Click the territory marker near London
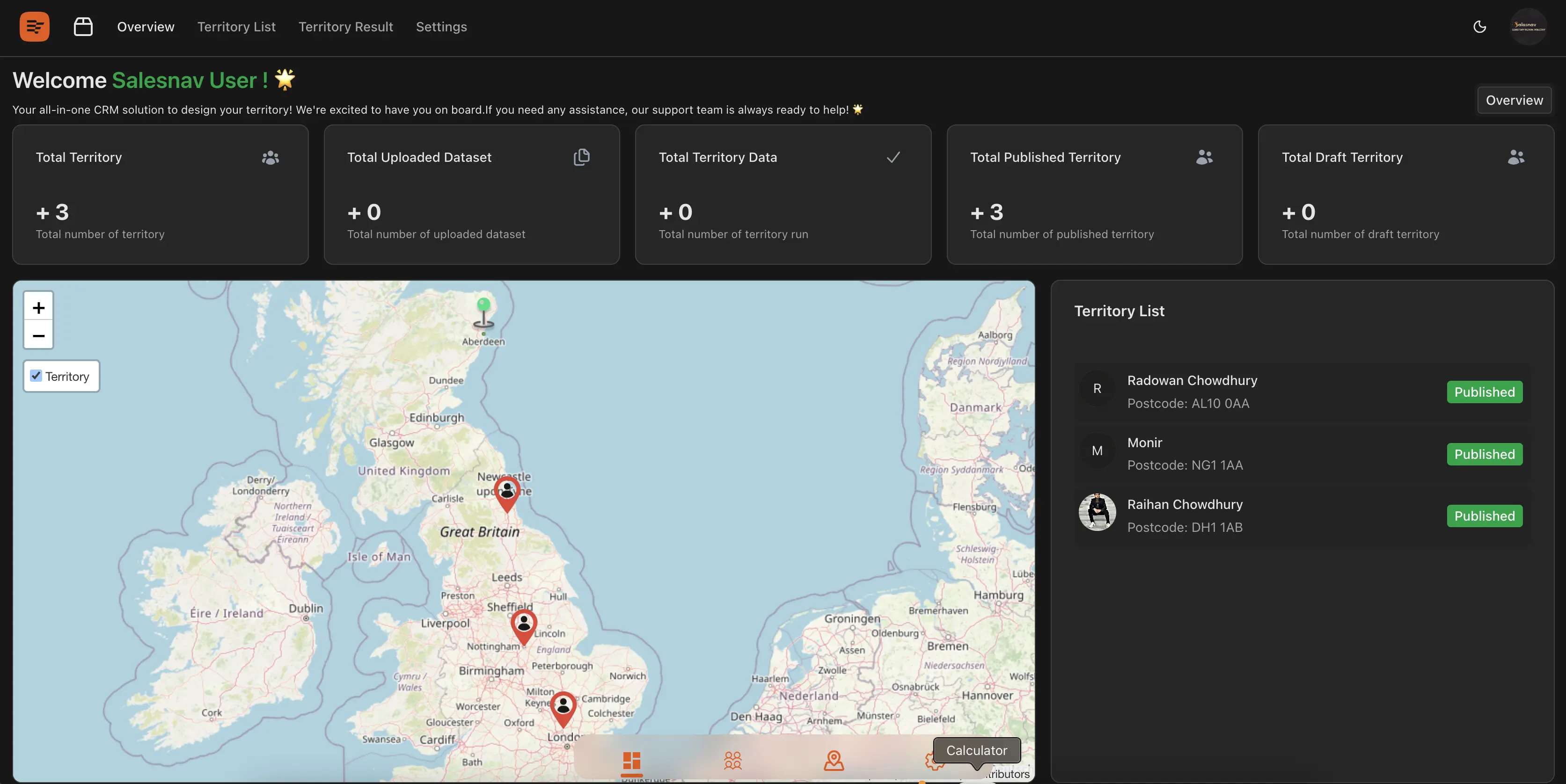The width and height of the screenshot is (1566, 784). coord(563,709)
